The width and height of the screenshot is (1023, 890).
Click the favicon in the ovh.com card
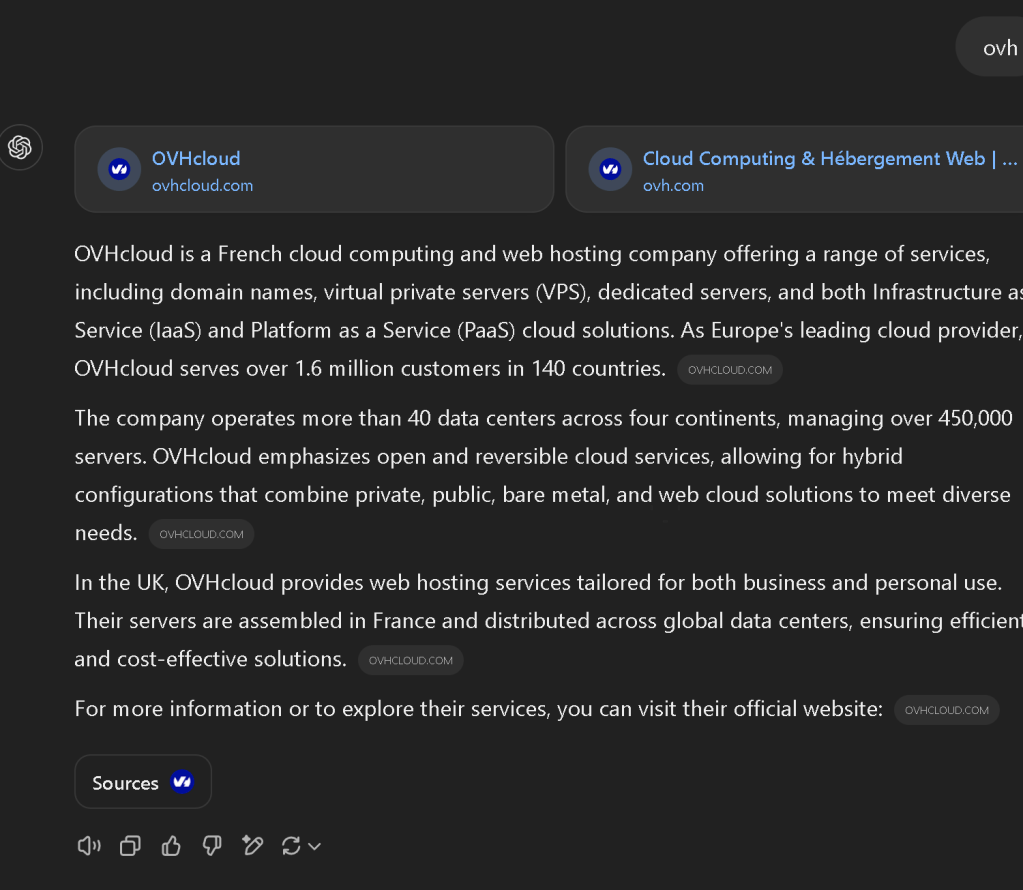pyautogui.click(x=610, y=170)
